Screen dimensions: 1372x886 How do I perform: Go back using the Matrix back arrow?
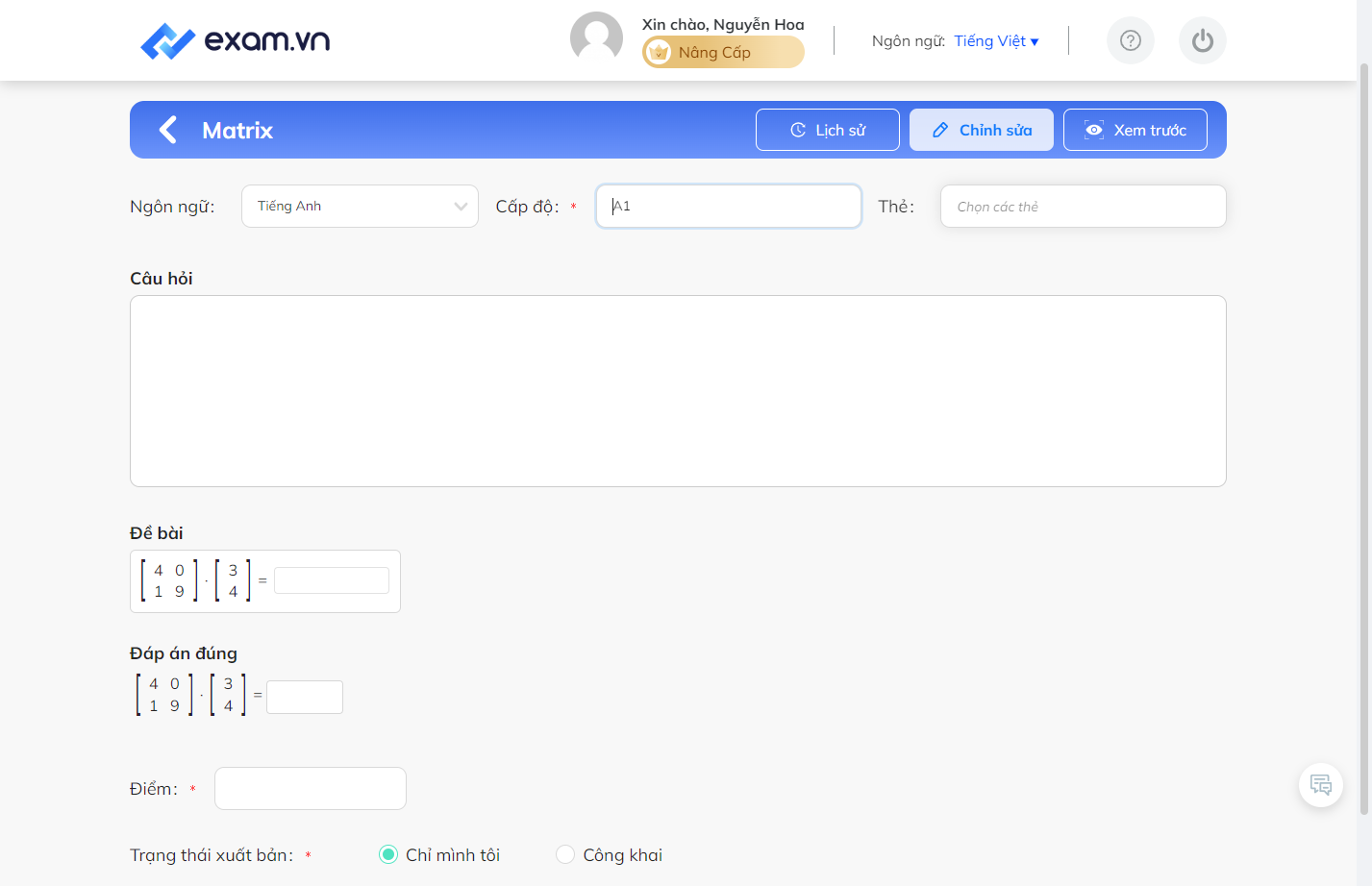click(x=168, y=130)
